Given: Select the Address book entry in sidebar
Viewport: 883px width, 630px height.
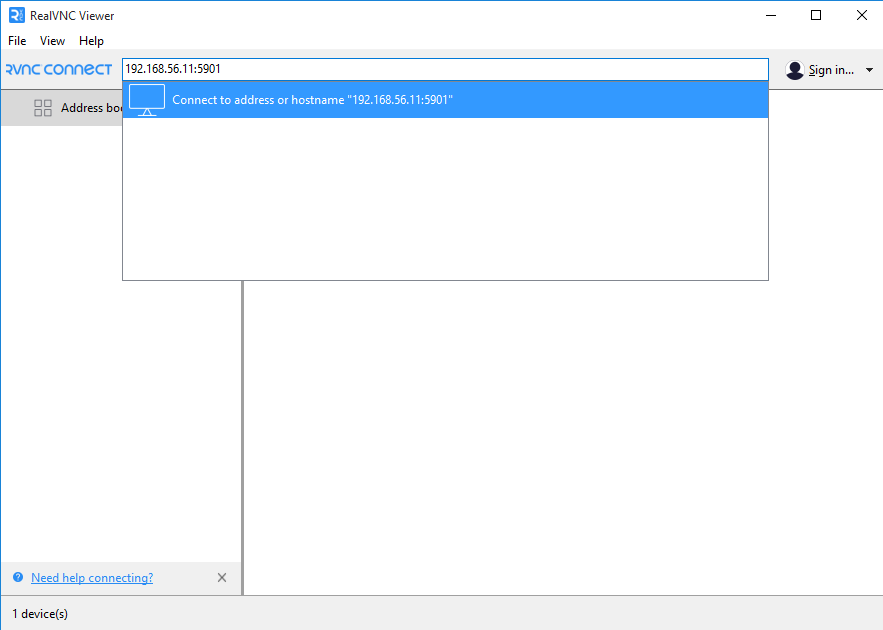Looking at the screenshot, I should coord(62,108).
